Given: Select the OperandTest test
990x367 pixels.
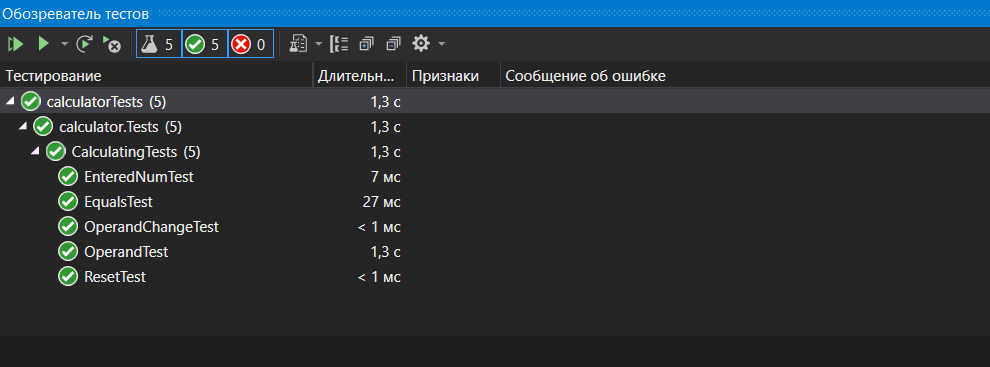Looking at the screenshot, I should 126,252.
